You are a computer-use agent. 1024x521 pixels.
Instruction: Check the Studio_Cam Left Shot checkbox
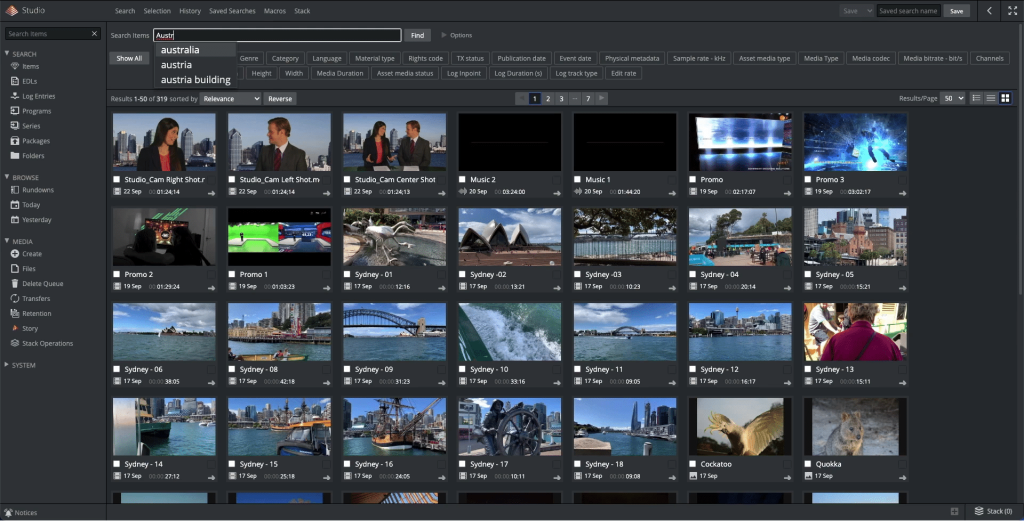point(232,180)
